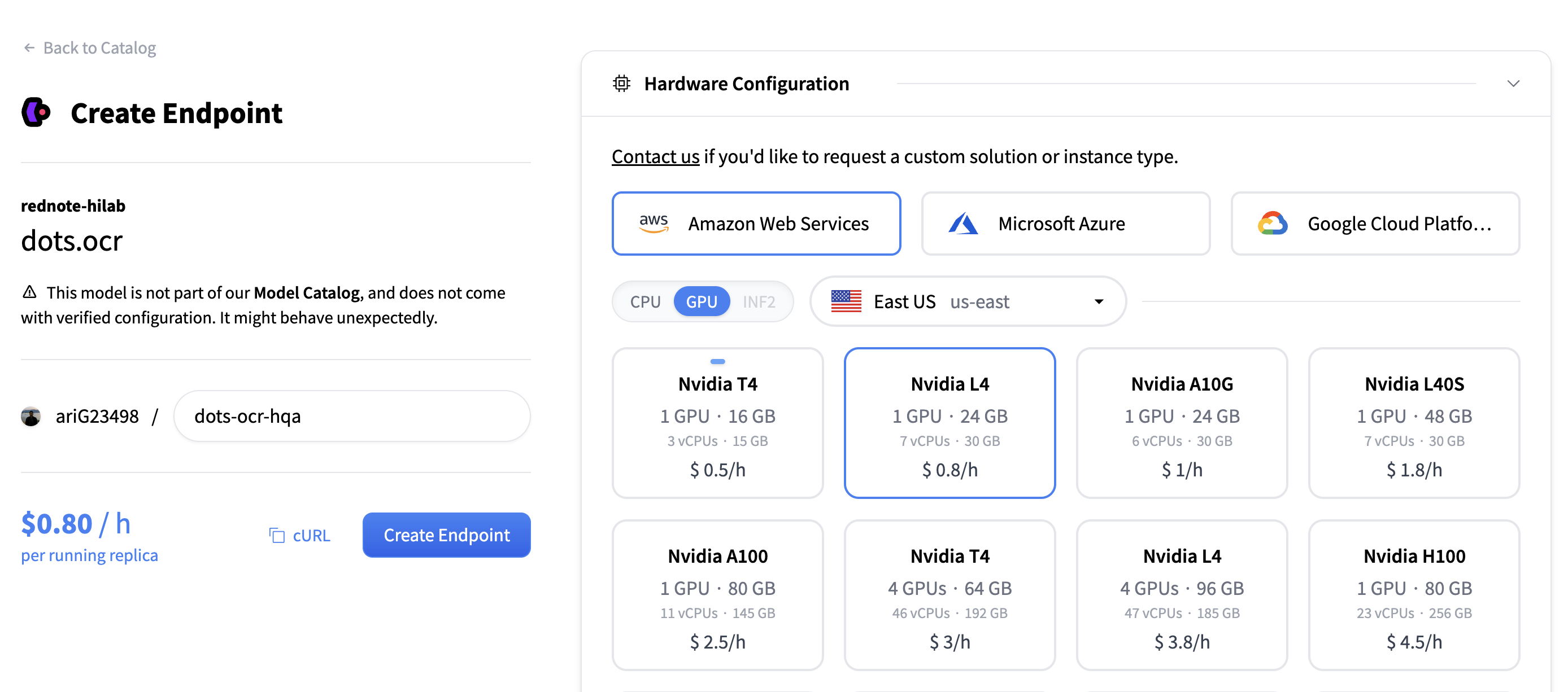The image size is (1568, 692).
Task: Open the East US region dropdown
Action: tap(967, 301)
